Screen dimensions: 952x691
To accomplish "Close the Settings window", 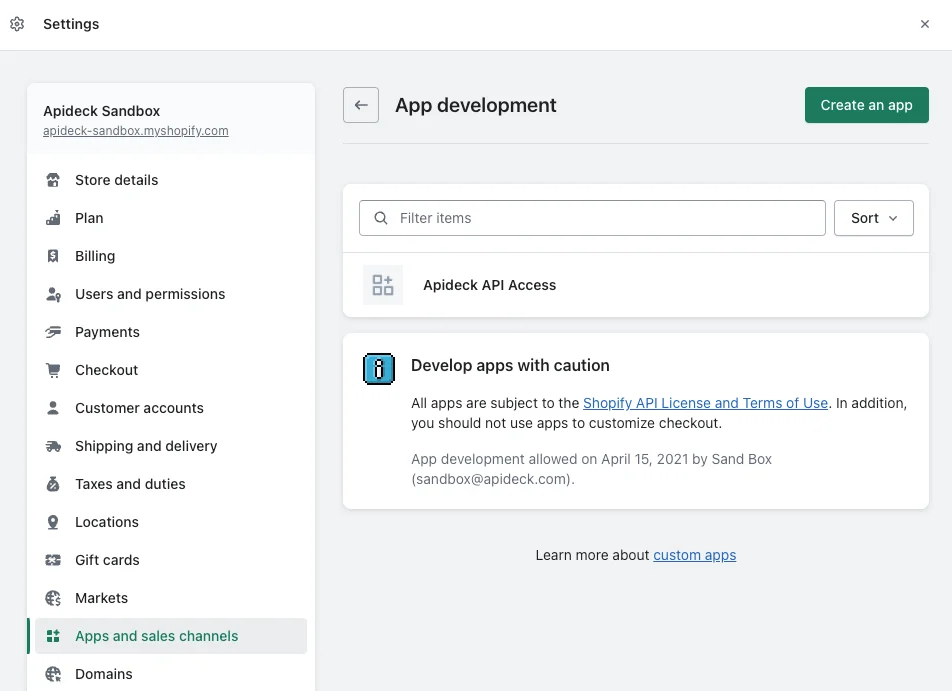I will (925, 24).
